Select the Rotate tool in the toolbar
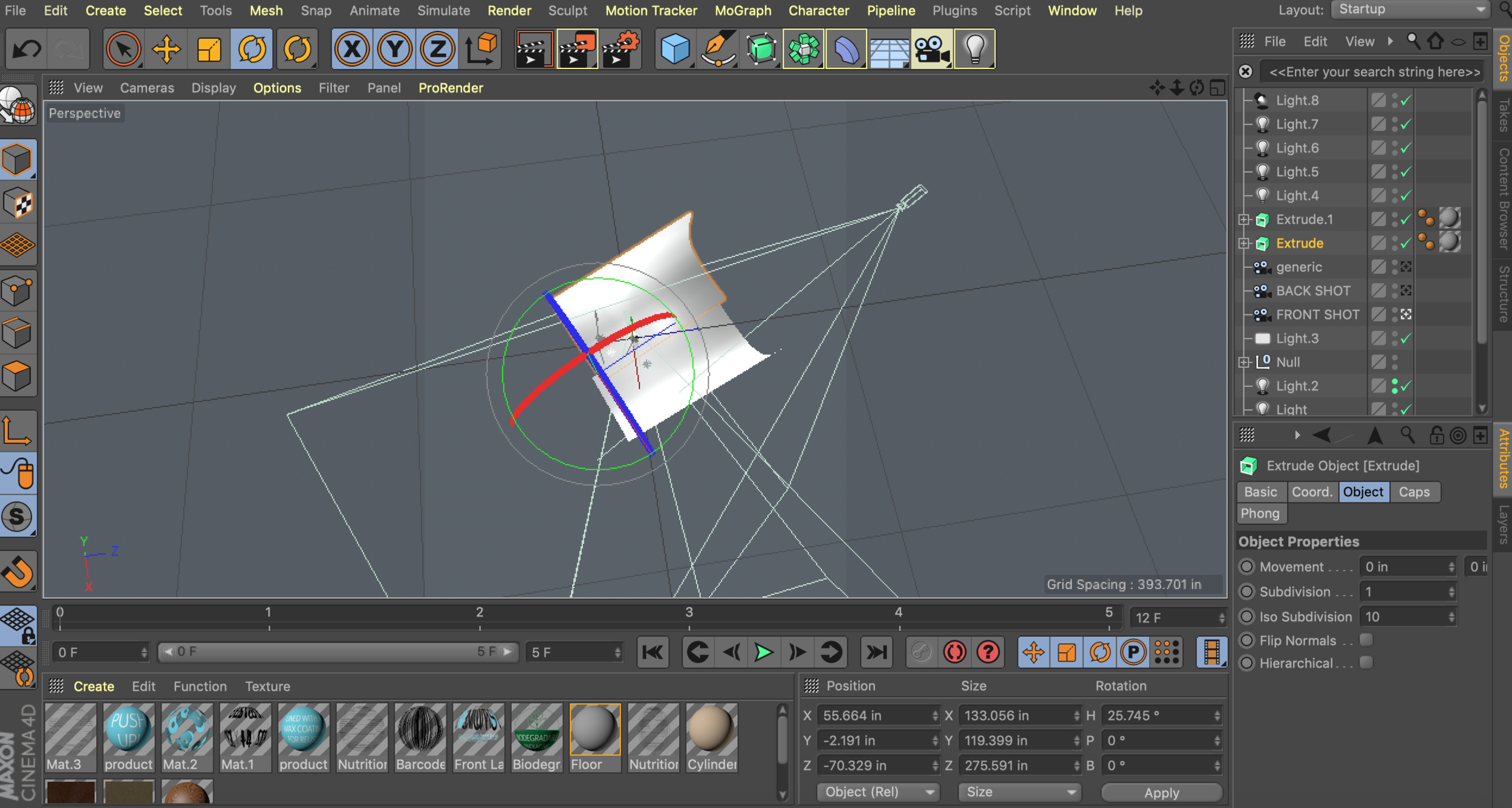Screen dimensions: 1512x808 [252, 48]
